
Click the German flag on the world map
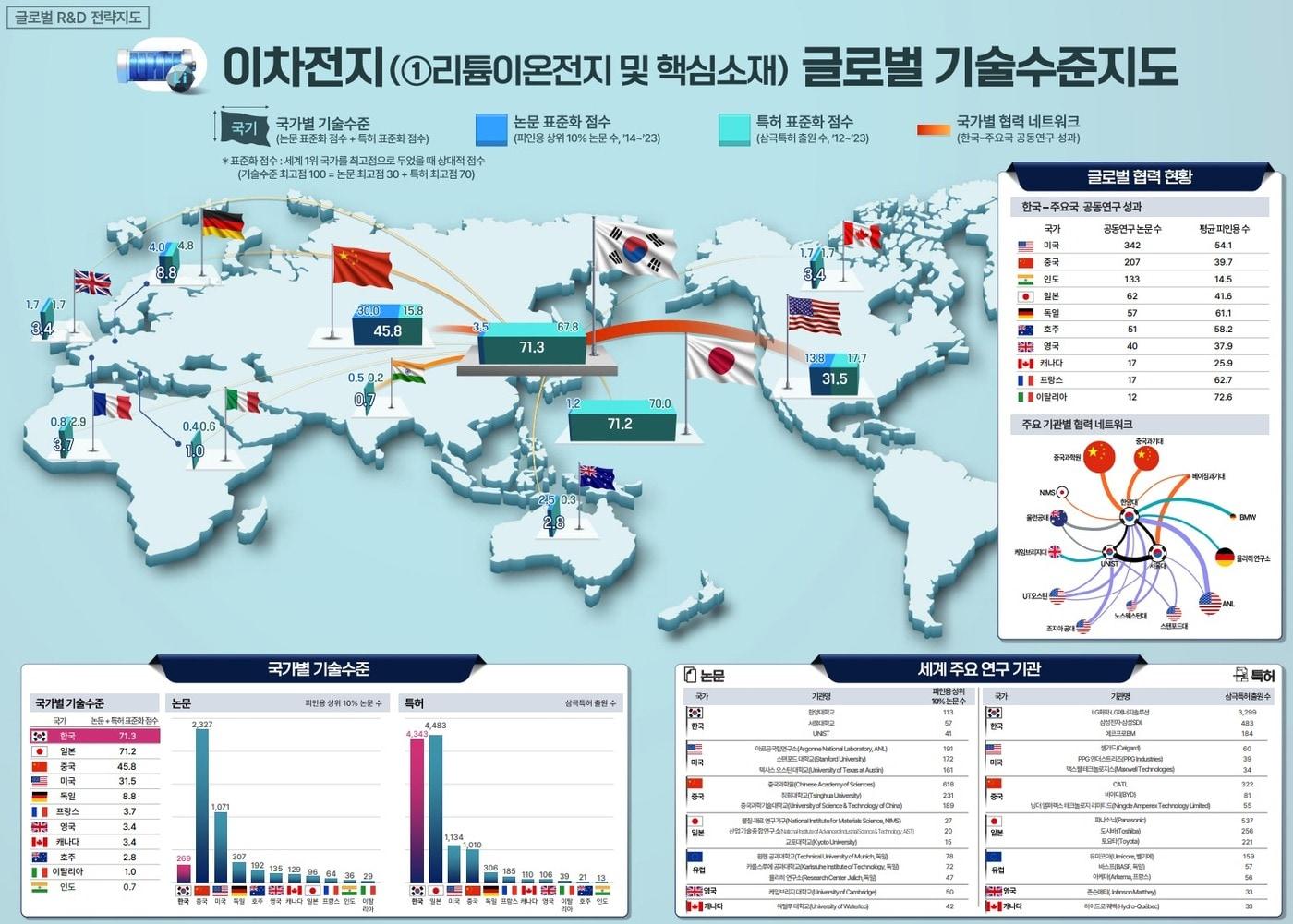pos(223,225)
